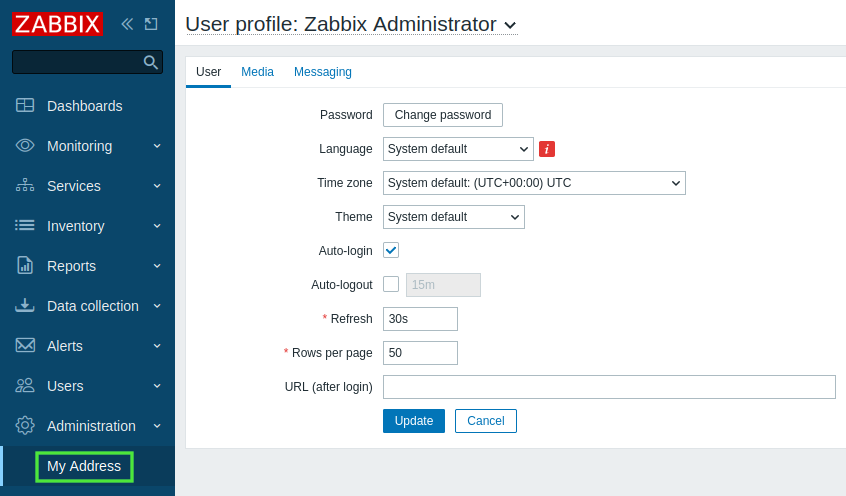Collapse the sidebar with double-chevron icon
The image size is (846, 496).
(x=127, y=24)
